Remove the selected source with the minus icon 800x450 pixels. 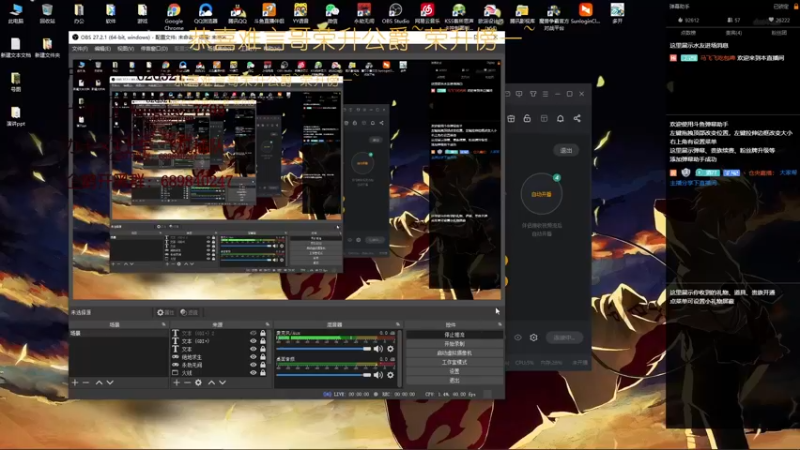(187, 382)
